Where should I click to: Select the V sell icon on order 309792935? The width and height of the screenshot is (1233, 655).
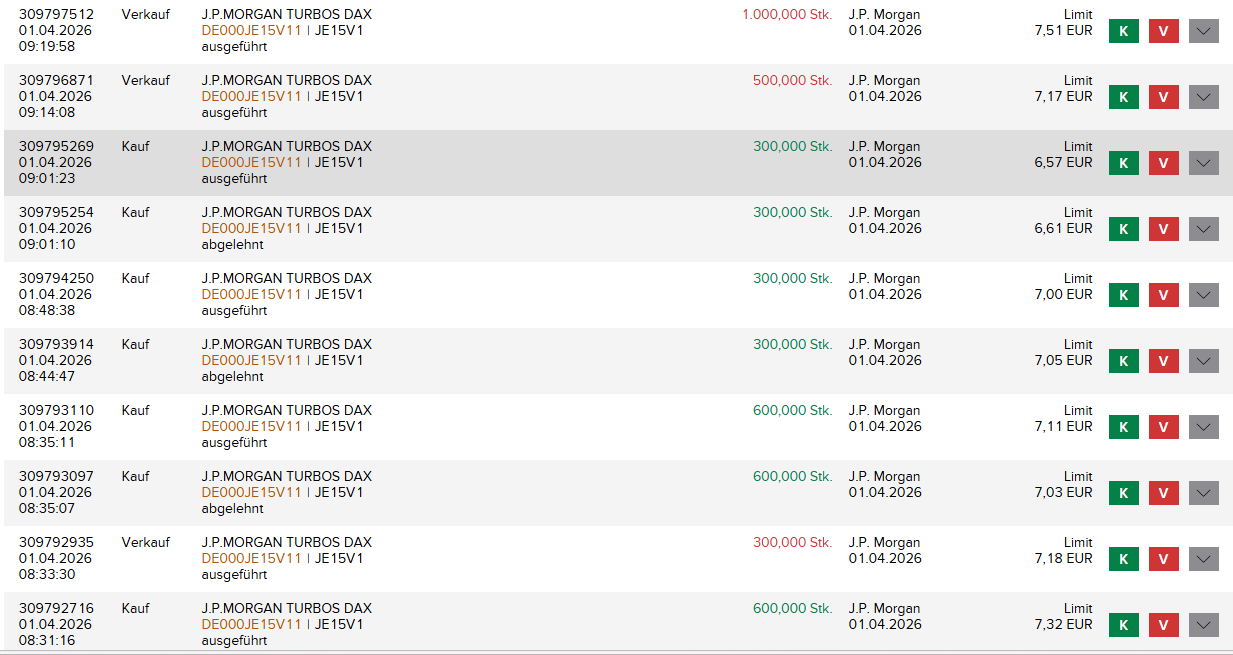(1163, 559)
